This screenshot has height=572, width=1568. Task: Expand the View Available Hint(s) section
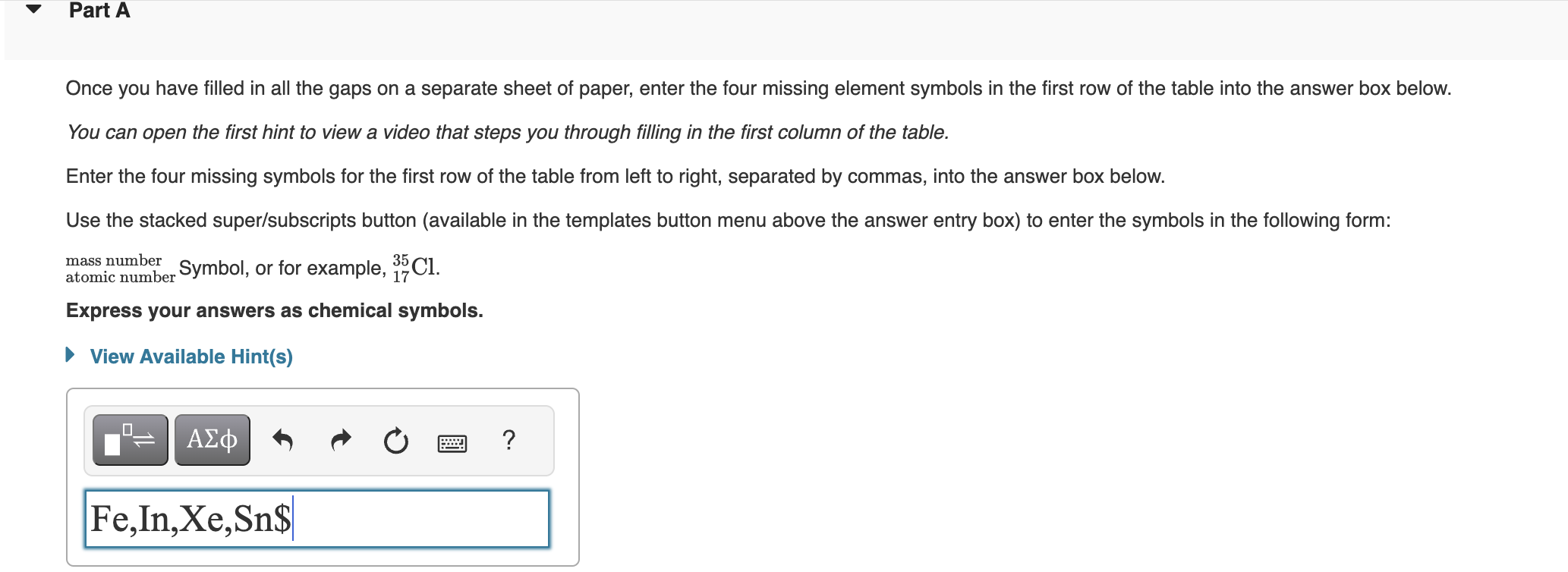tap(190, 356)
